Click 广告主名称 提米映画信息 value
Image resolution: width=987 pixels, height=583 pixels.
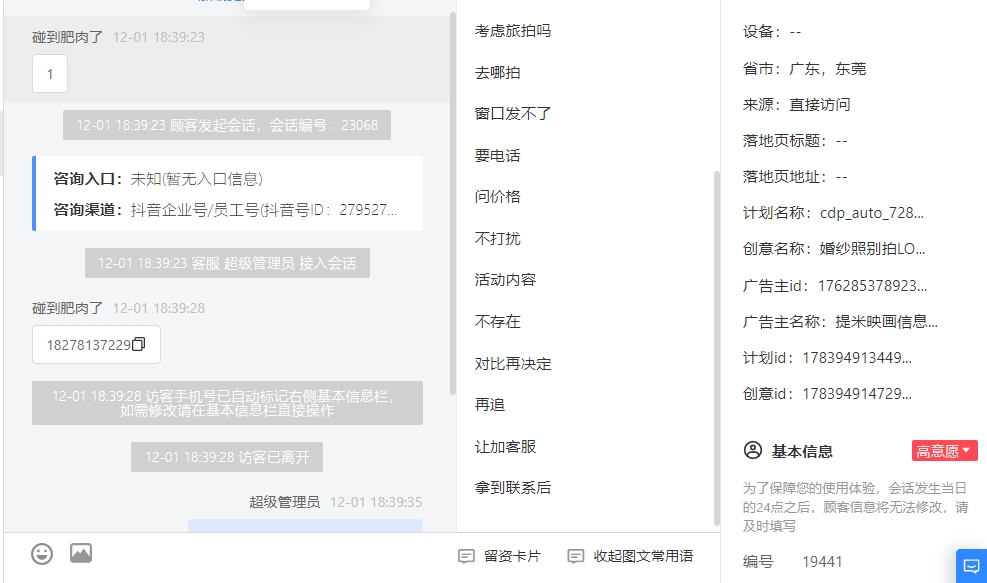pos(886,322)
